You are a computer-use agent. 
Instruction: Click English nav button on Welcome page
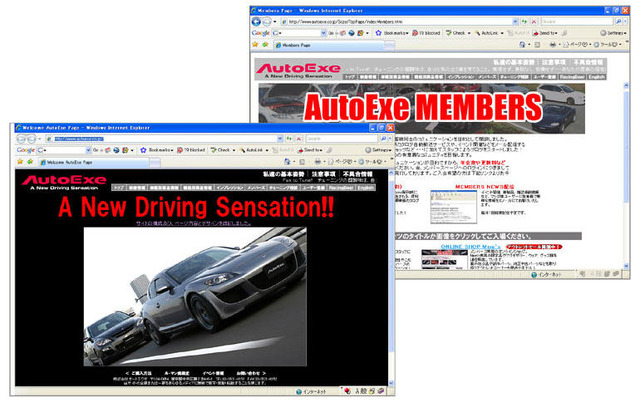pos(366,188)
